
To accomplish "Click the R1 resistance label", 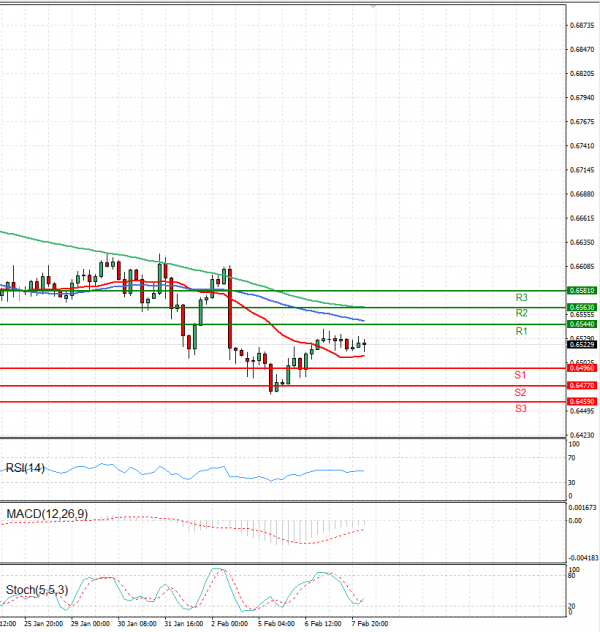I will 521,331.
